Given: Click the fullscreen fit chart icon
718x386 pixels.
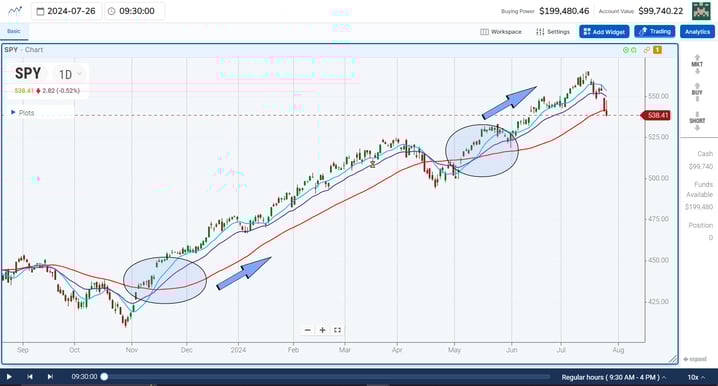Looking at the screenshot, I should coord(337,330).
